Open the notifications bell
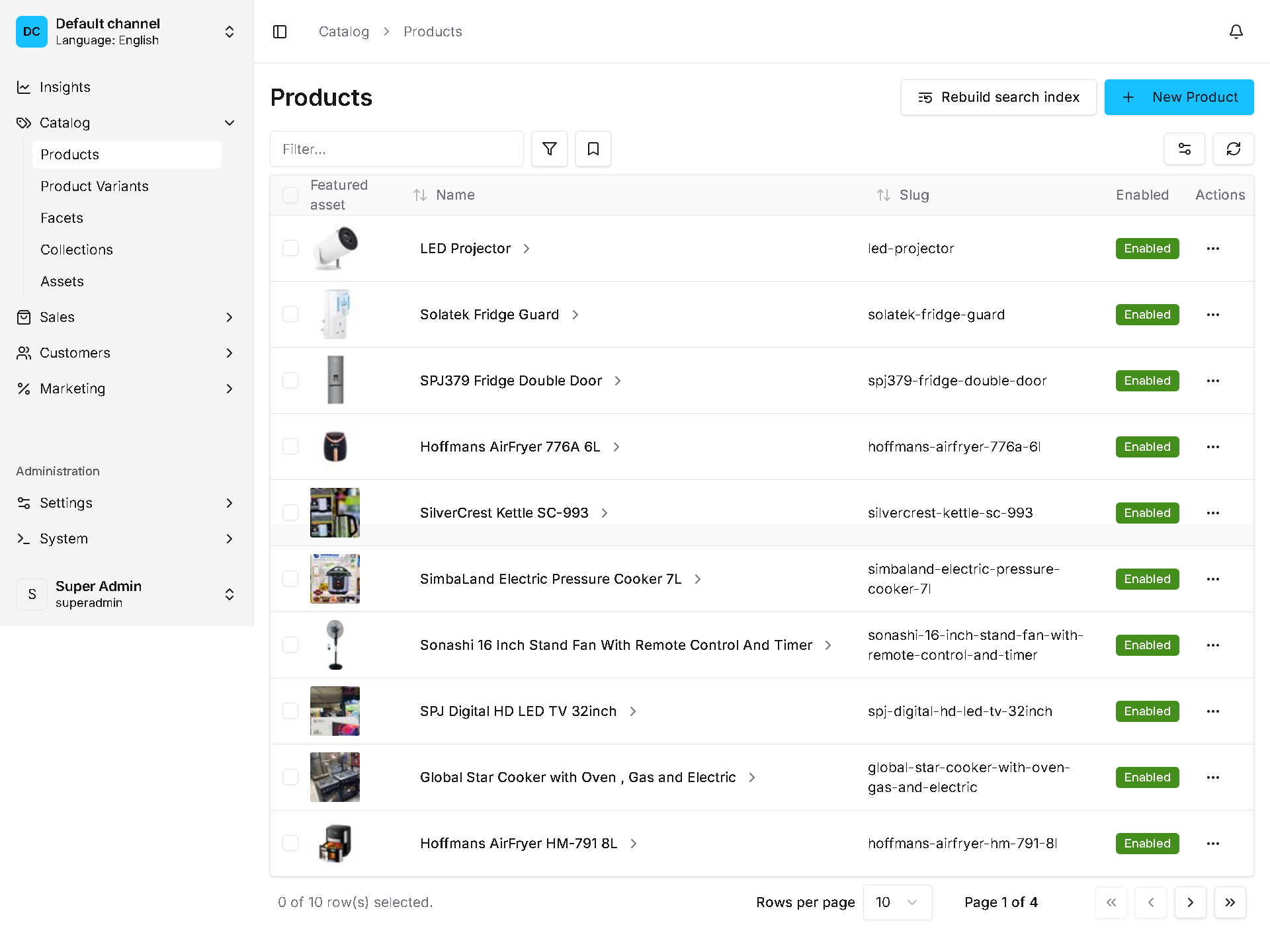 point(1236,31)
